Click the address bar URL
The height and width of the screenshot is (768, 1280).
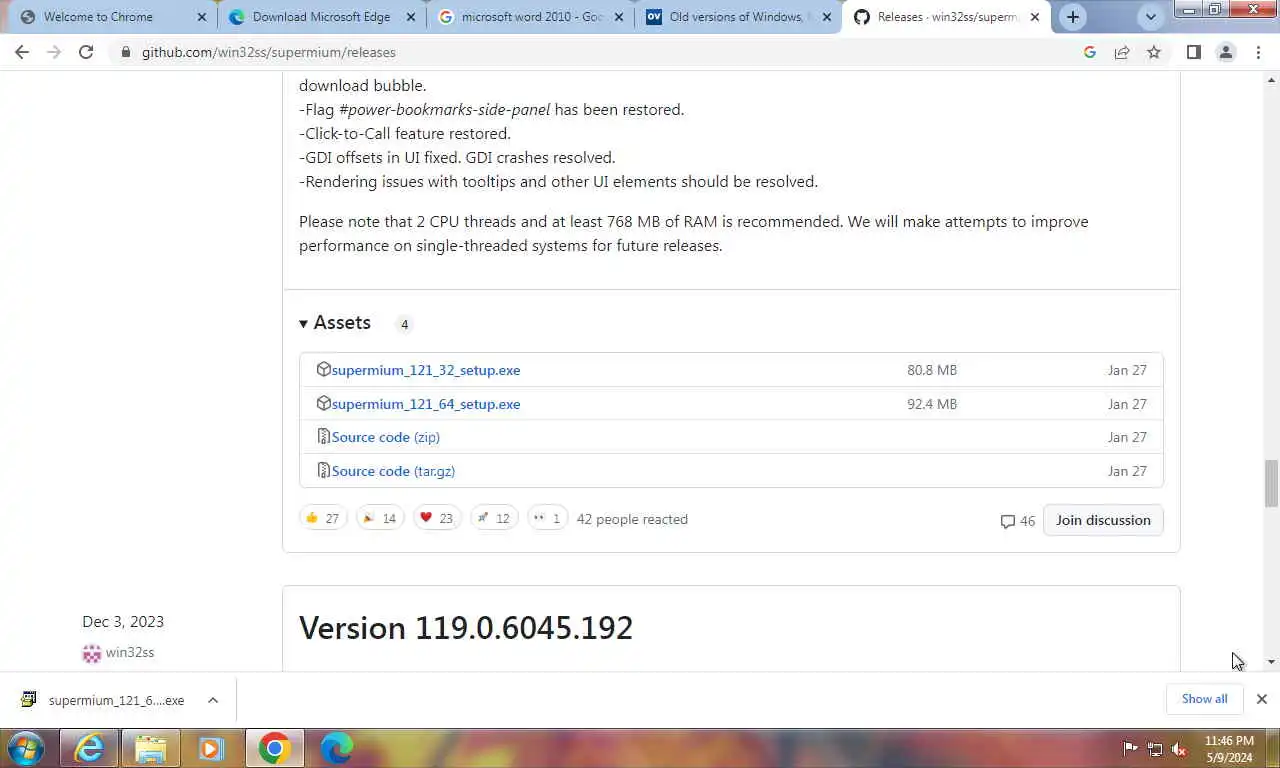pyautogui.click(x=268, y=52)
